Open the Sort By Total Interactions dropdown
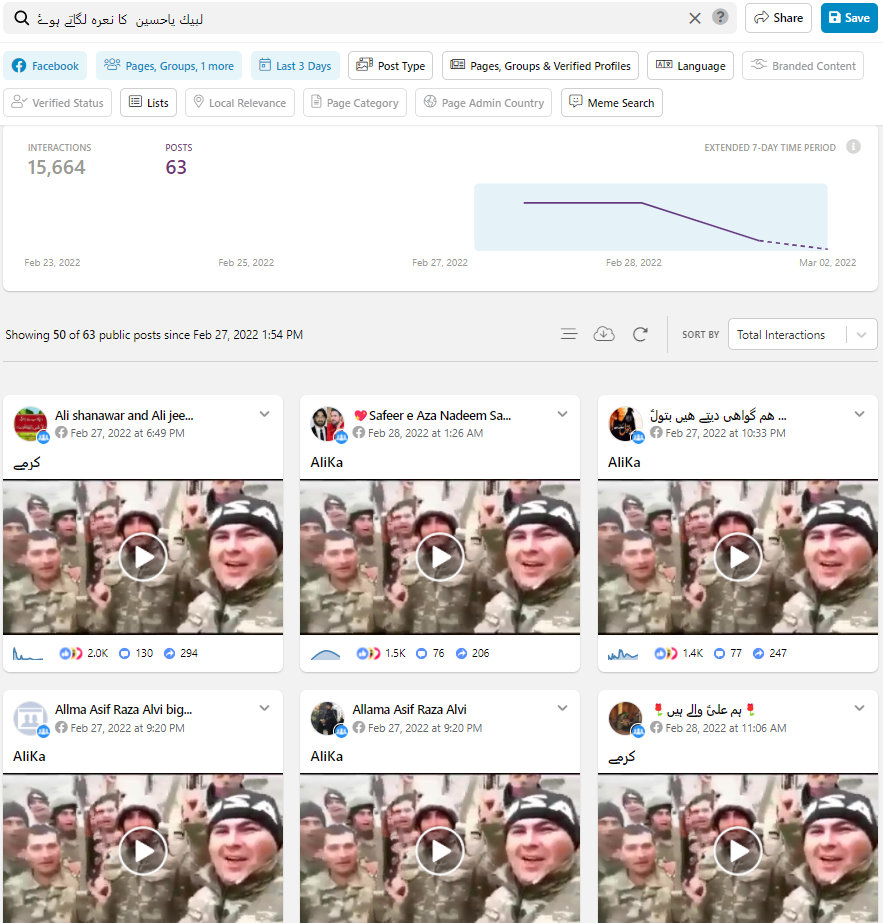The width and height of the screenshot is (883, 923). pos(802,335)
